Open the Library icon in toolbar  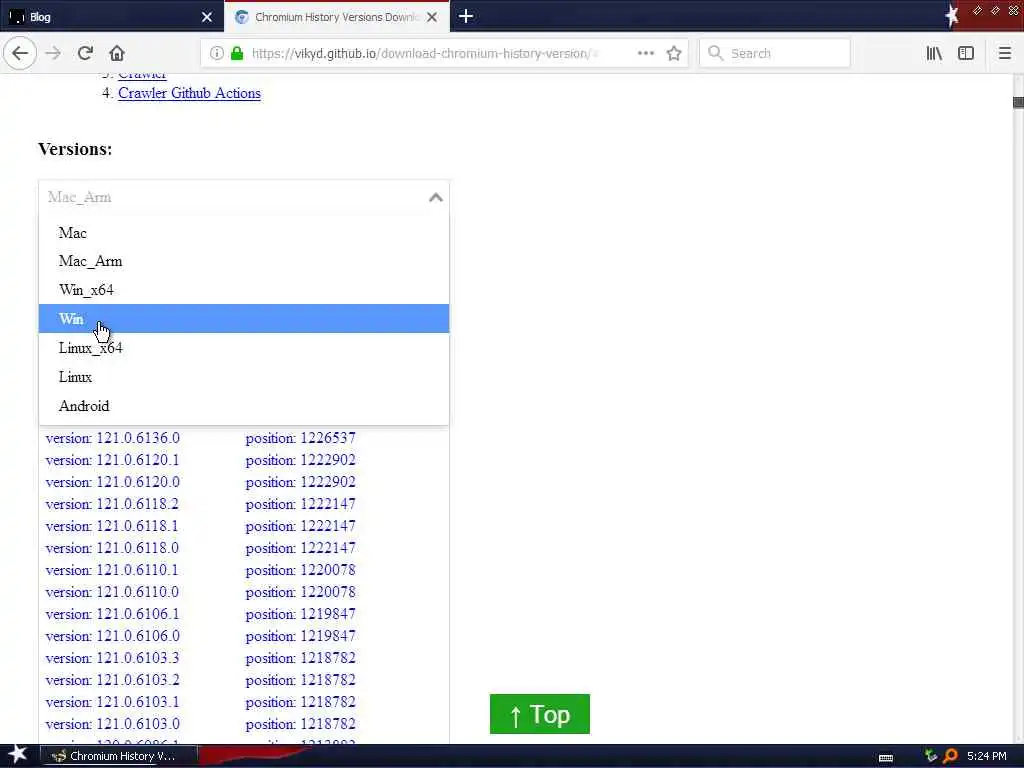[x=934, y=53]
